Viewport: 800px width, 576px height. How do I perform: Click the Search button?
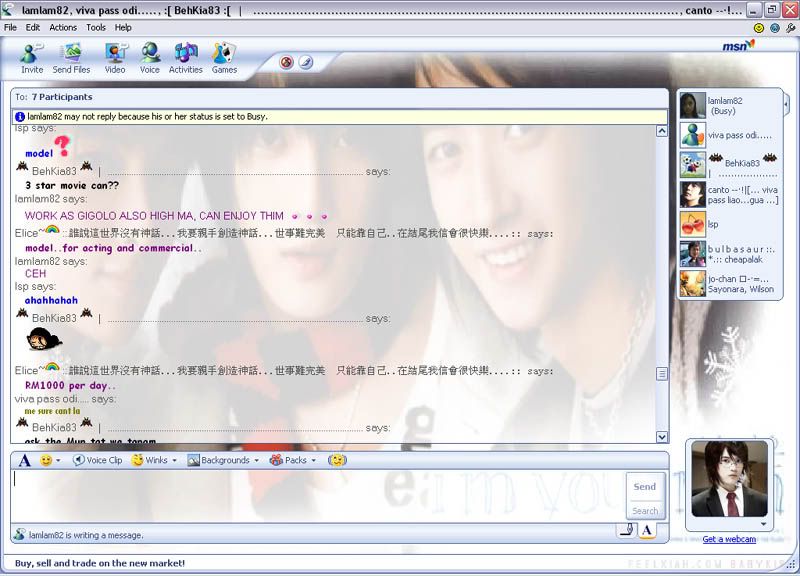645,511
